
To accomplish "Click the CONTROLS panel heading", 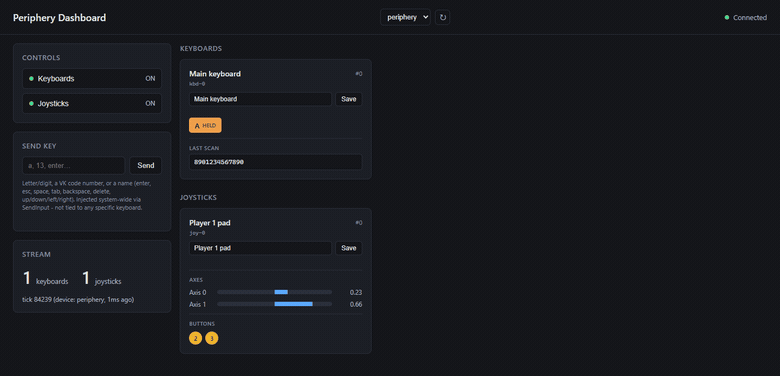I will [x=41, y=58].
